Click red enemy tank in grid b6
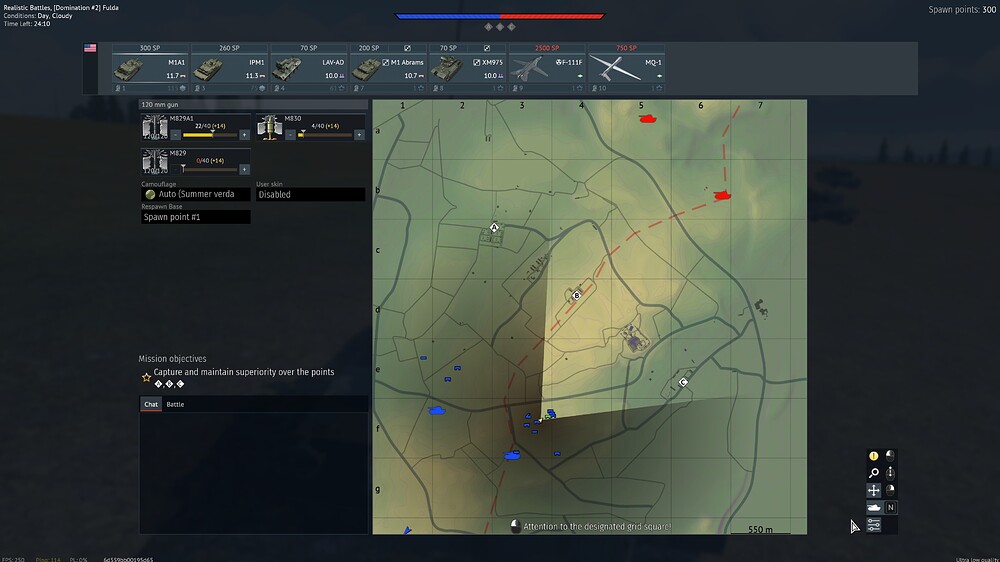The image size is (1000, 562). [x=722, y=195]
